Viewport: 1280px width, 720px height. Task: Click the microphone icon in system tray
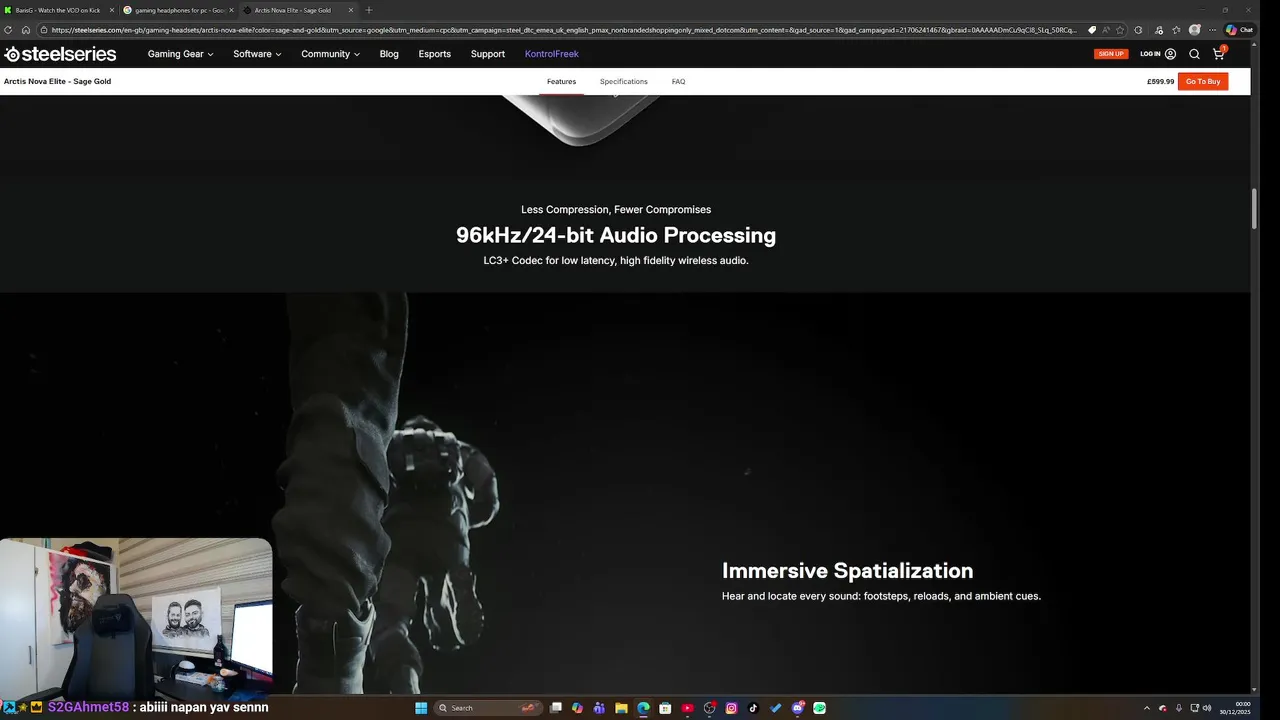coord(1179,708)
